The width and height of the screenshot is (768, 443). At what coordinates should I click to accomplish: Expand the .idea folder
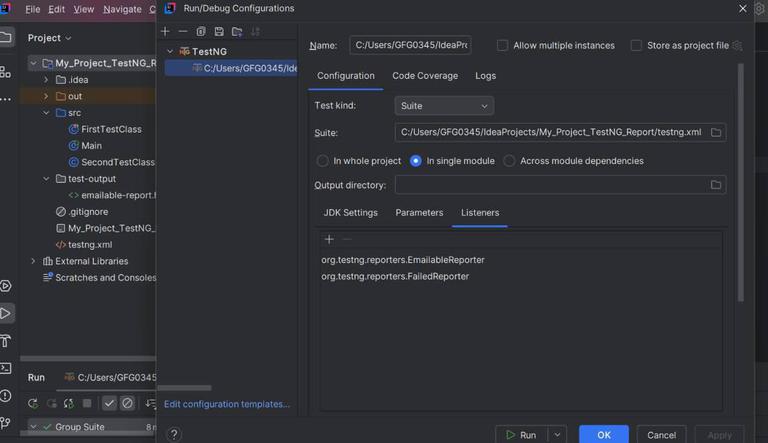click(46, 79)
